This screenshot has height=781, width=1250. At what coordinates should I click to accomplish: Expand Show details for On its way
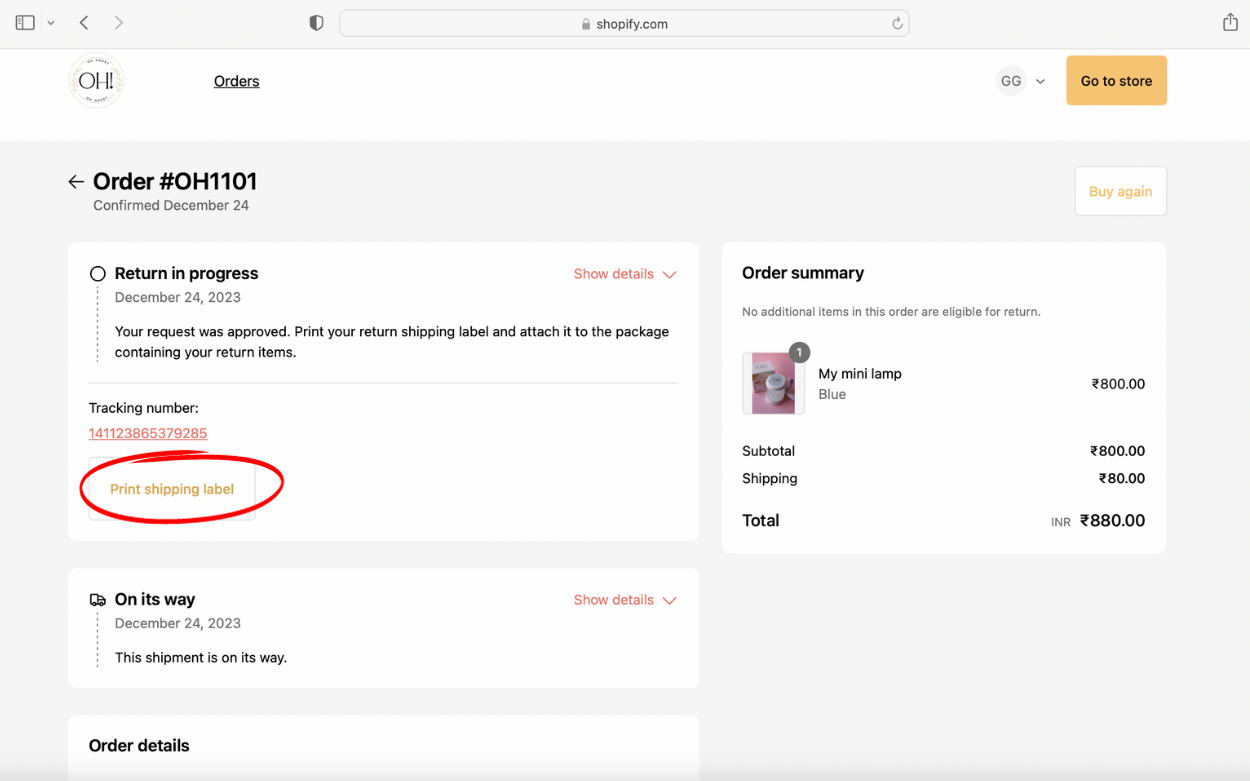[x=624, y=600]
